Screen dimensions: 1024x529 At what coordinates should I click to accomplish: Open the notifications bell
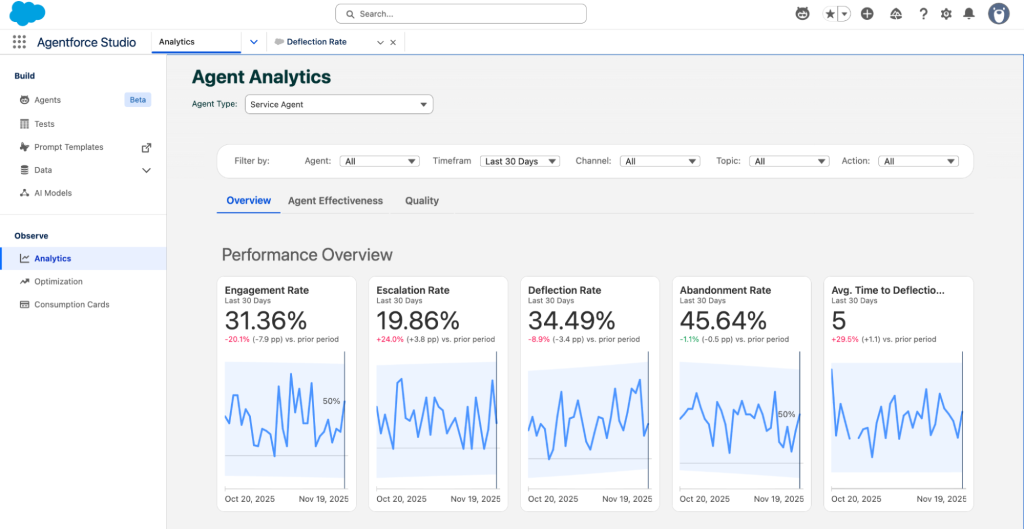969,14
